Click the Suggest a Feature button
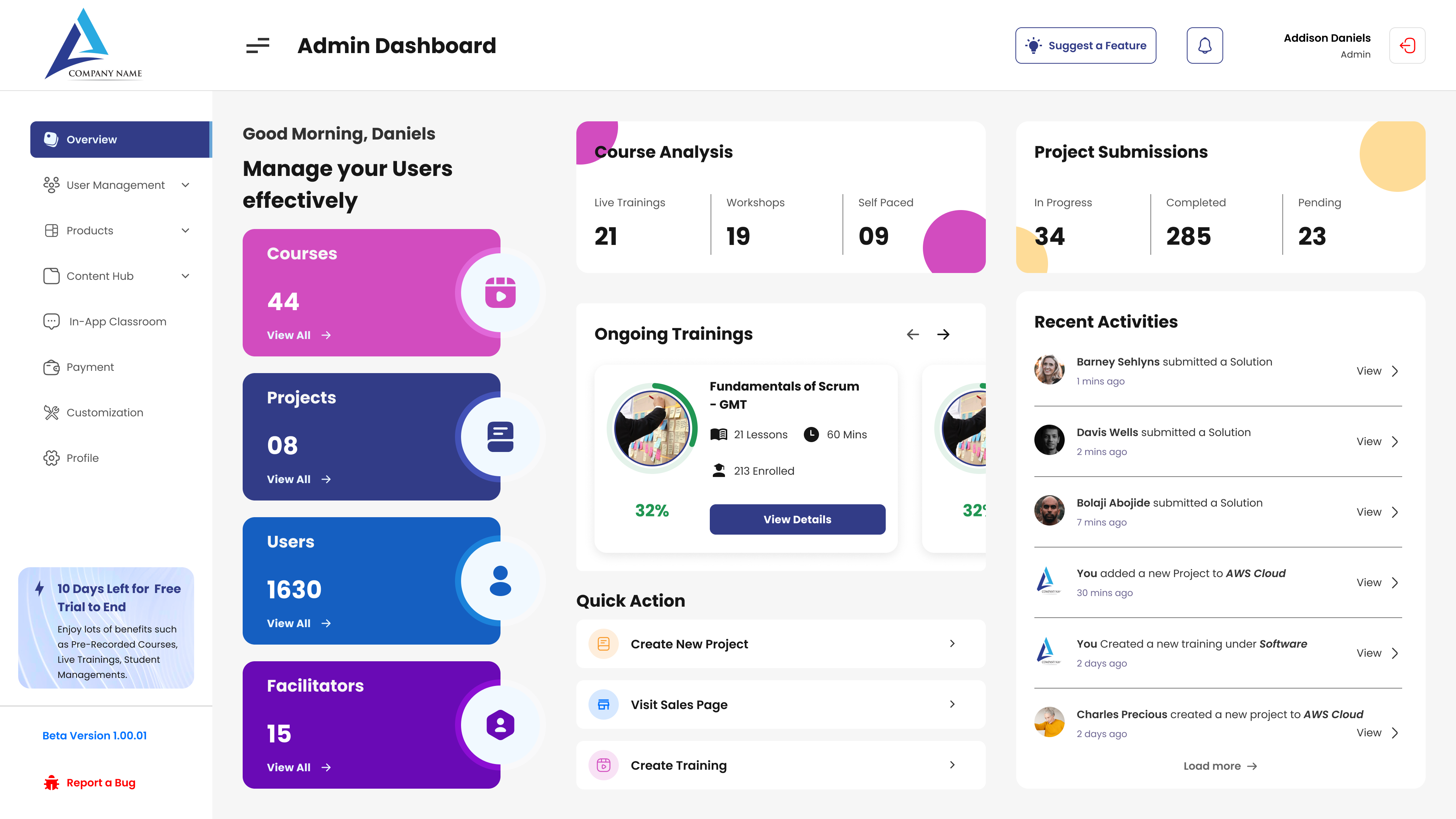Image resolution: width=1456 pixels, height=819 pixels. pyautogui.click(x=1085, y=45)
